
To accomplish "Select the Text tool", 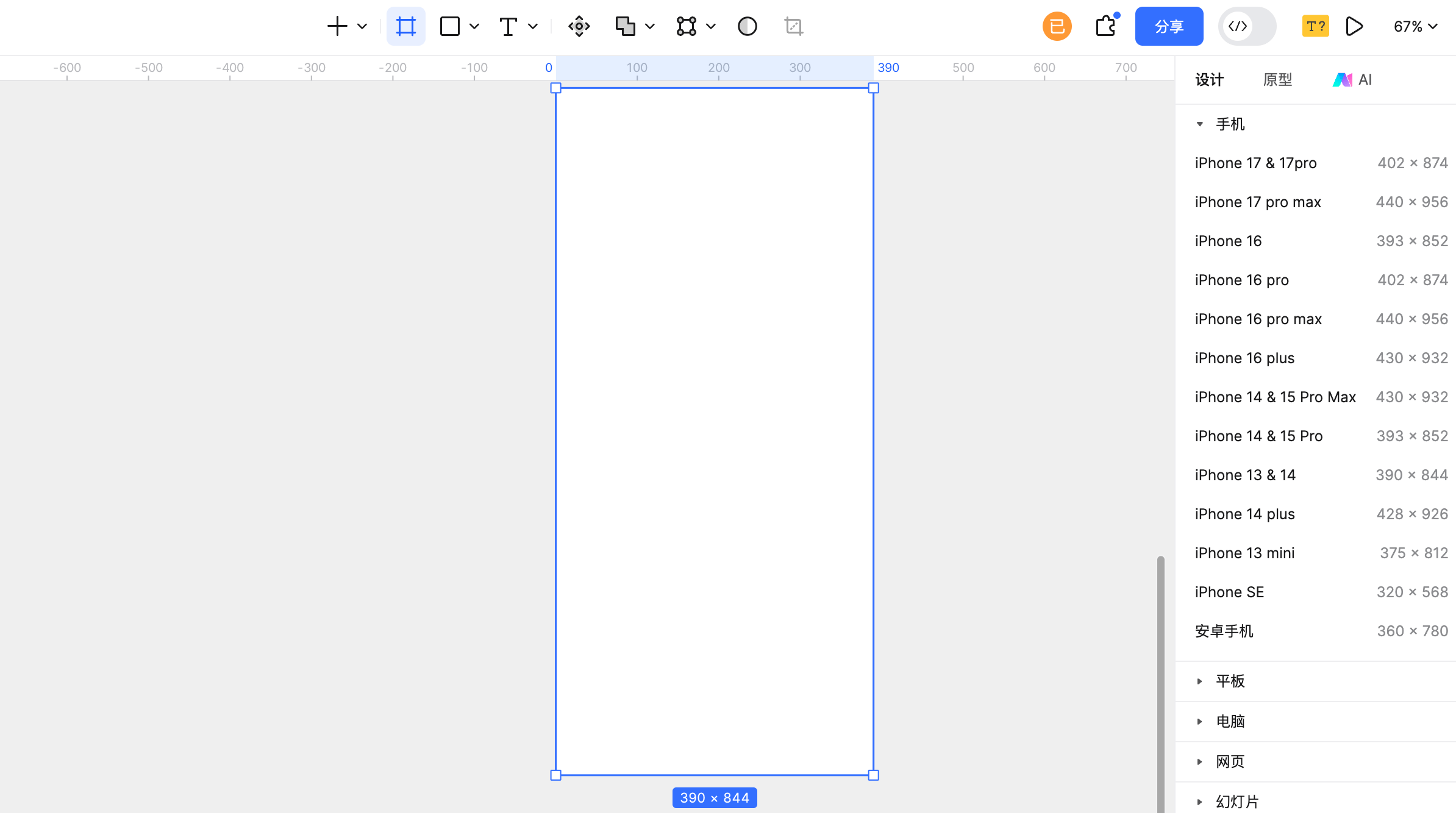I will [508, 26].
